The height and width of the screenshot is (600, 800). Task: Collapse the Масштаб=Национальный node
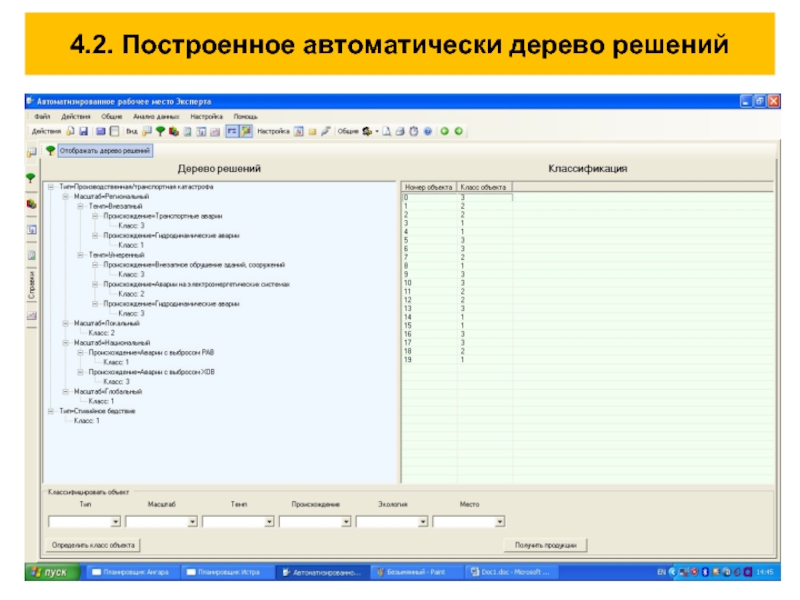click(x=65, y=342)
